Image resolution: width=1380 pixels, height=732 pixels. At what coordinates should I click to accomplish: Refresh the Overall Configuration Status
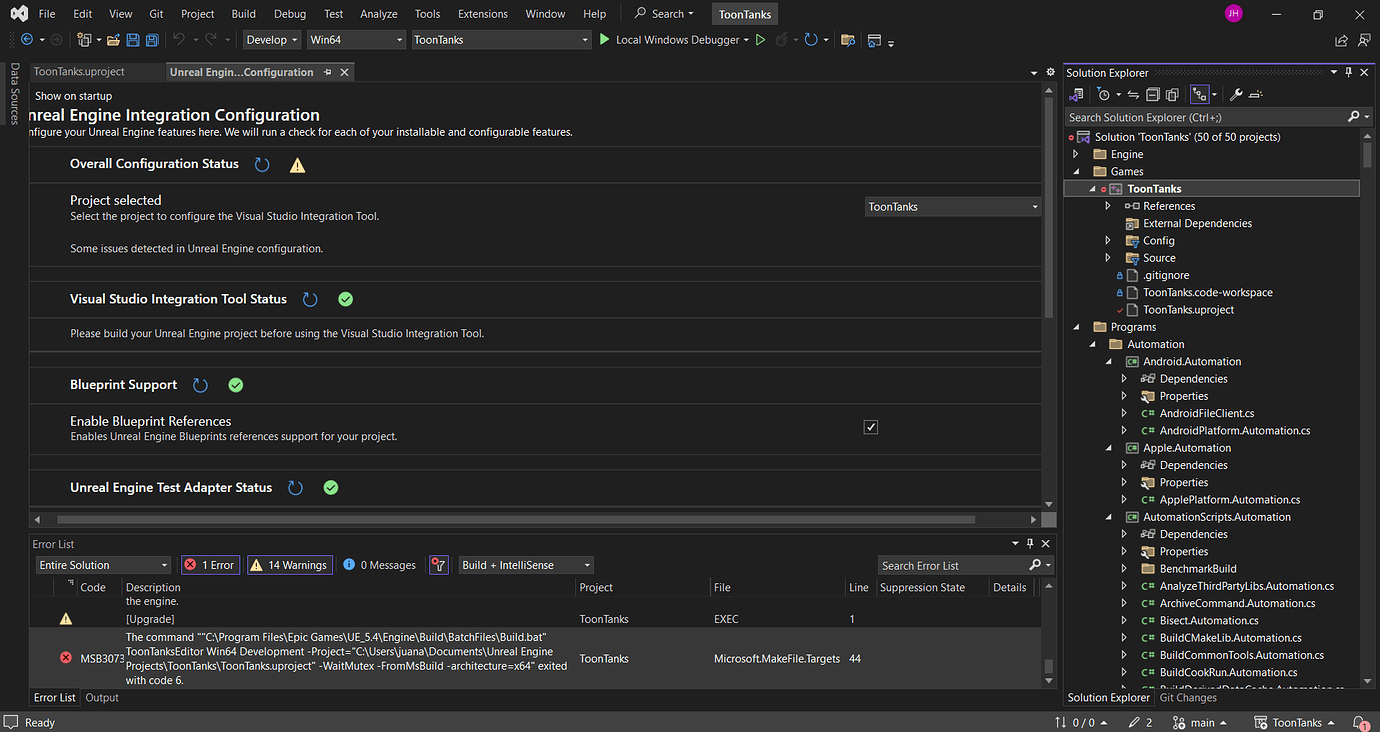(x=262, y=163)
